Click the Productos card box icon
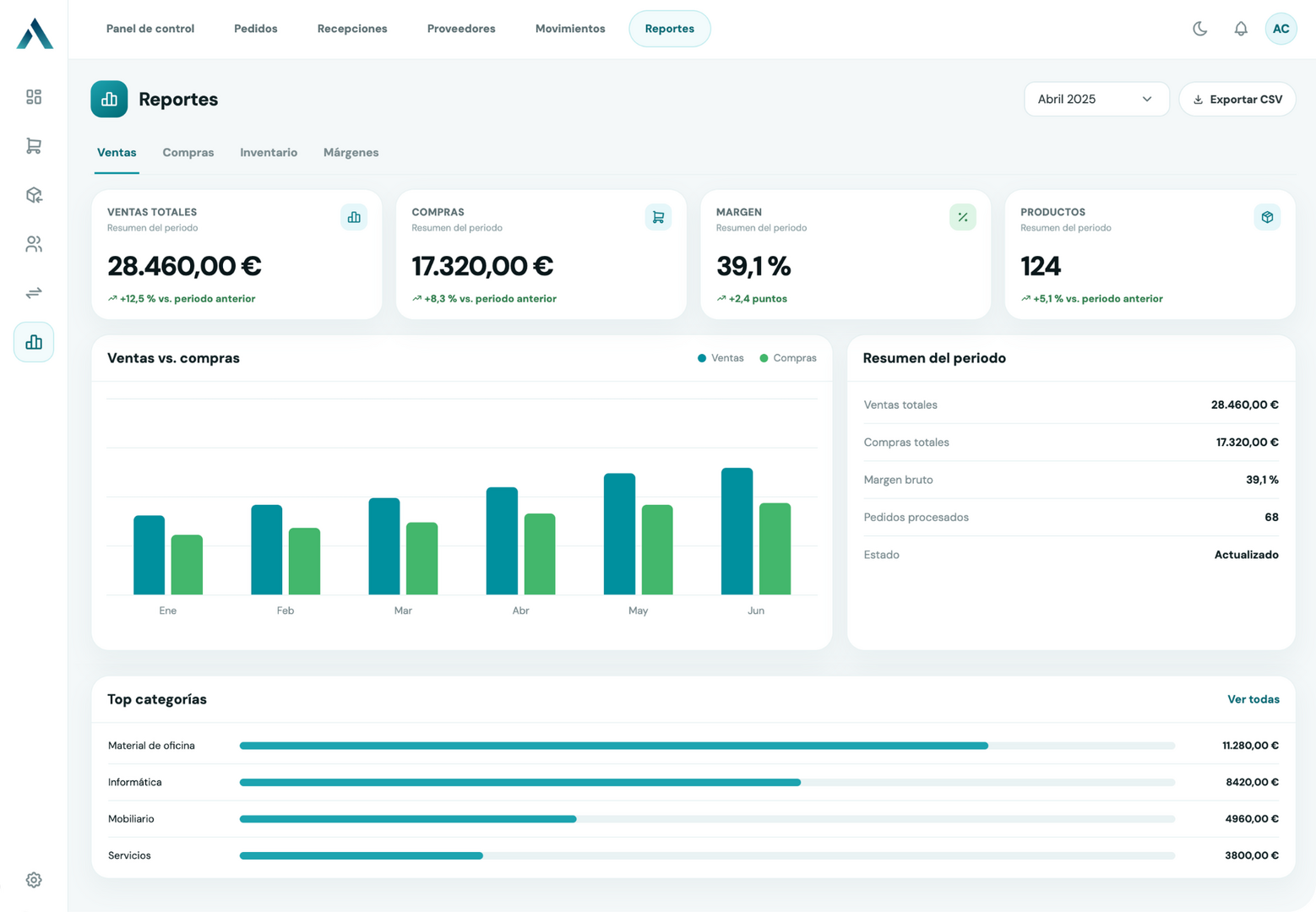The height and width of the screenshot is (912, 1316). [1267, 217]
